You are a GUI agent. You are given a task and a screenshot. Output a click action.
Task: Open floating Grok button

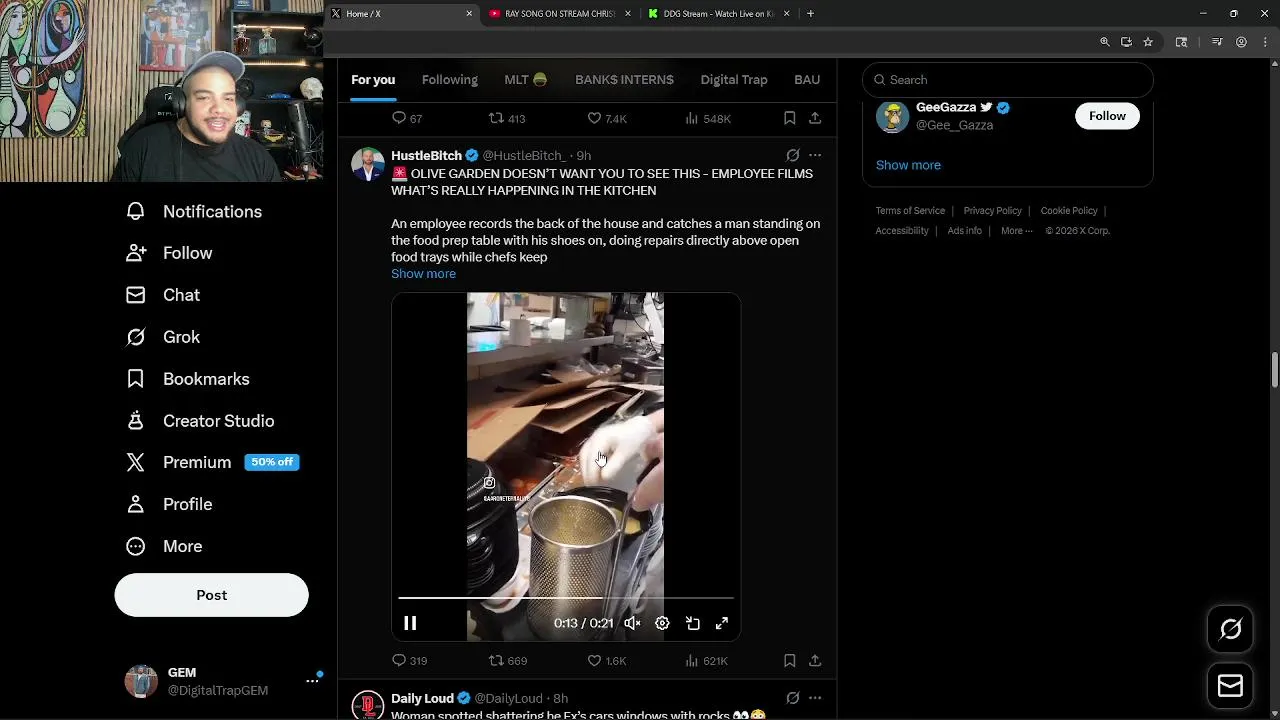[x=1230, y=628]
